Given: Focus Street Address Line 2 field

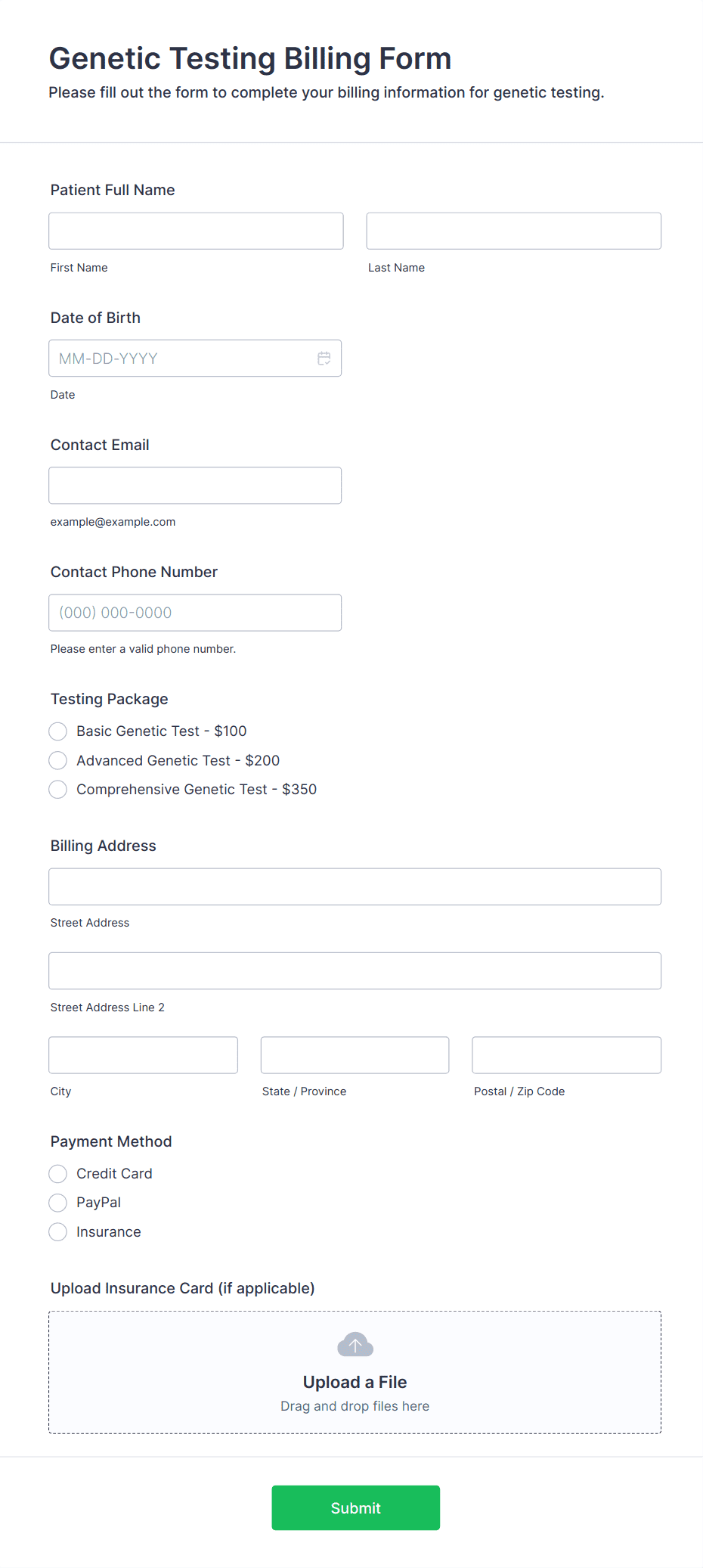Looking at the screenshot, I should (x=355, y=970).
